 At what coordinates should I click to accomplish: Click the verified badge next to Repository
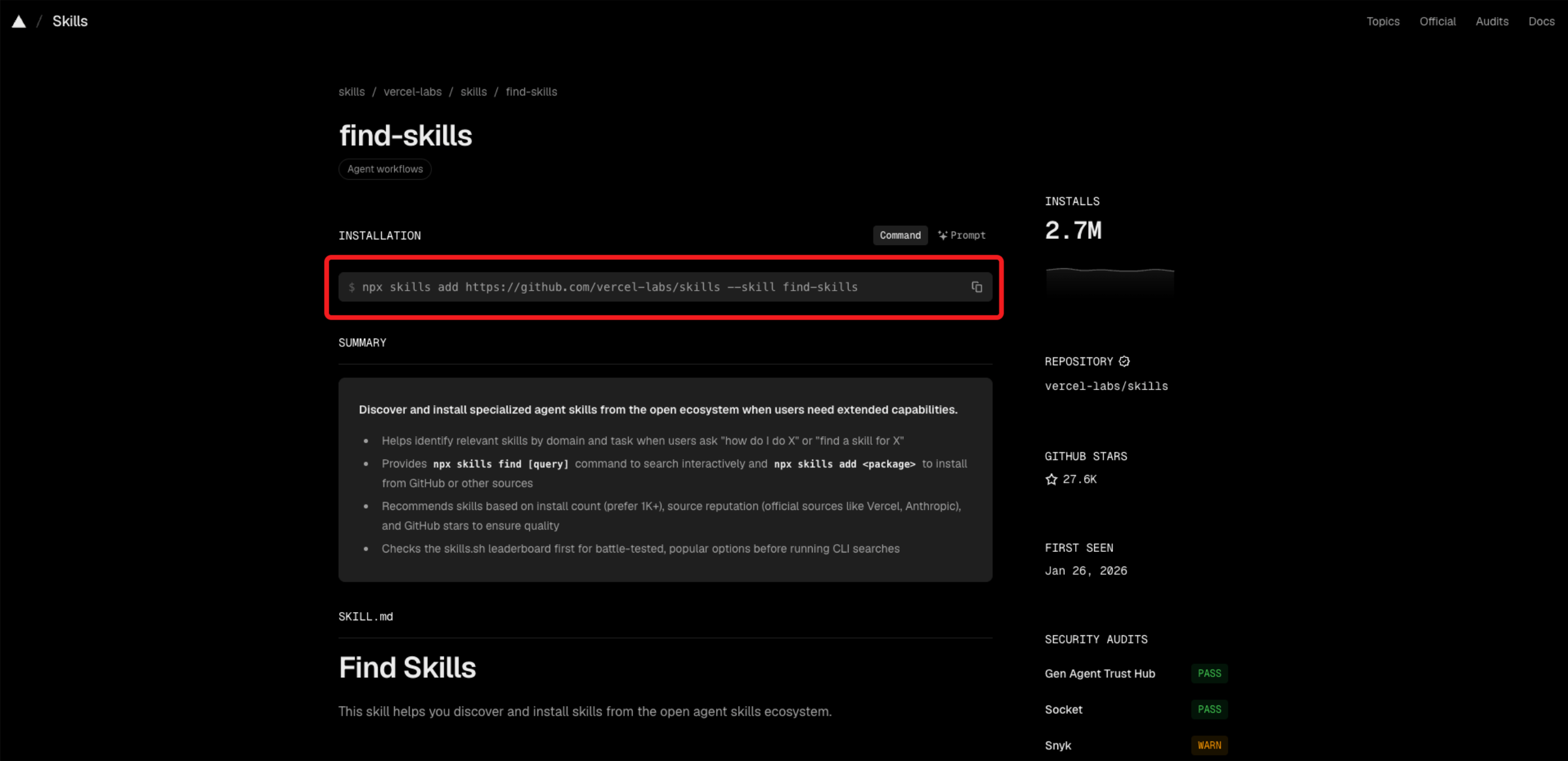click(x=1124, y=362)
